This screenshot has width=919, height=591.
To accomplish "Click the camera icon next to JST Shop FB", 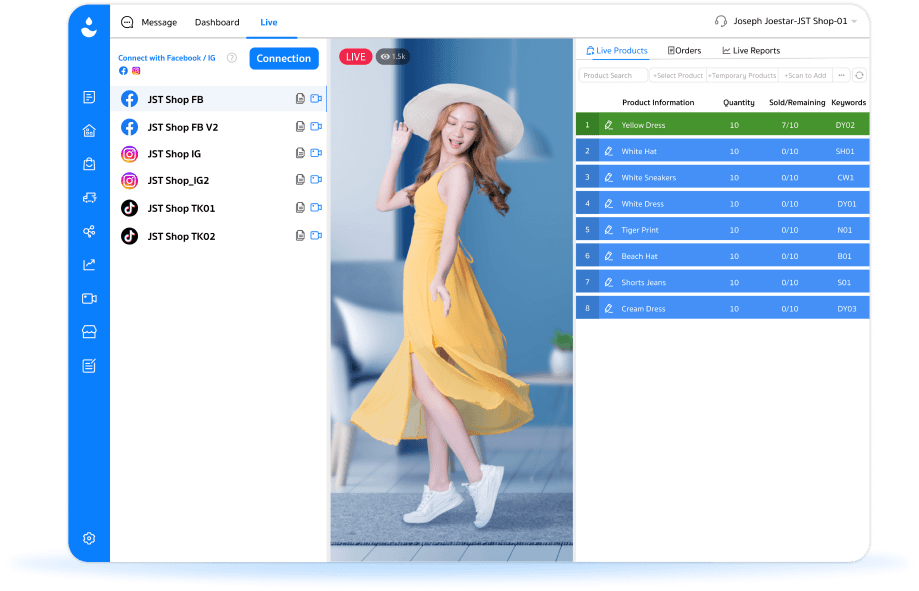I will (x=316, y=98).
